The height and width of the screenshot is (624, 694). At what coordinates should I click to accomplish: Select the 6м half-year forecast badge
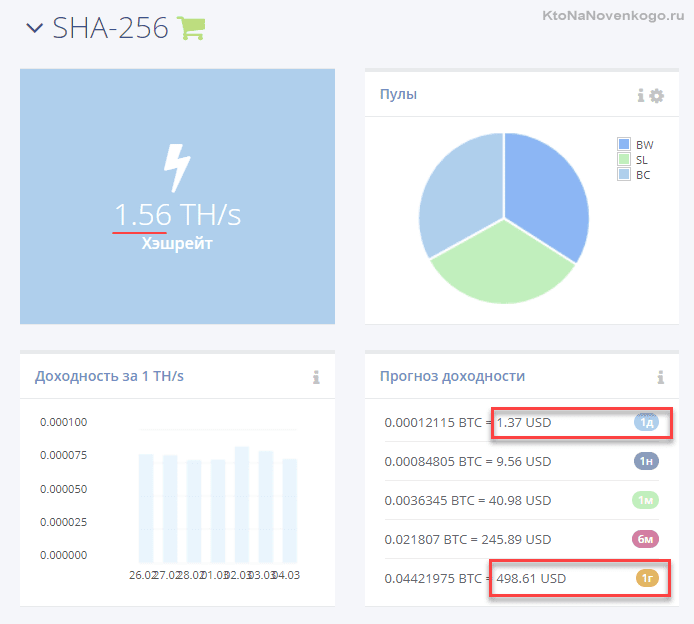pyautogui.click(x=646, y=540)
